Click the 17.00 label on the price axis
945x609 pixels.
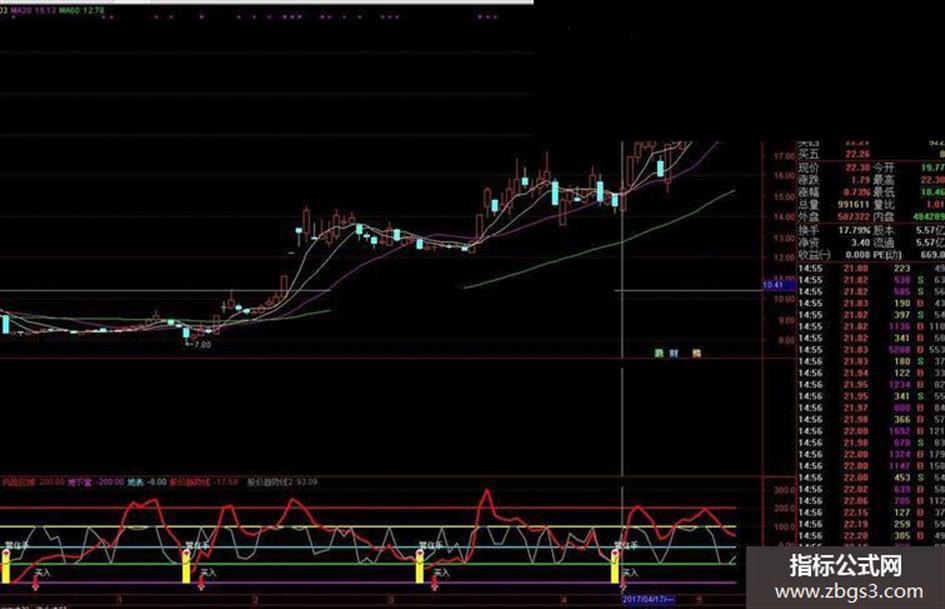pyautogui.click(x=783, y=156)
